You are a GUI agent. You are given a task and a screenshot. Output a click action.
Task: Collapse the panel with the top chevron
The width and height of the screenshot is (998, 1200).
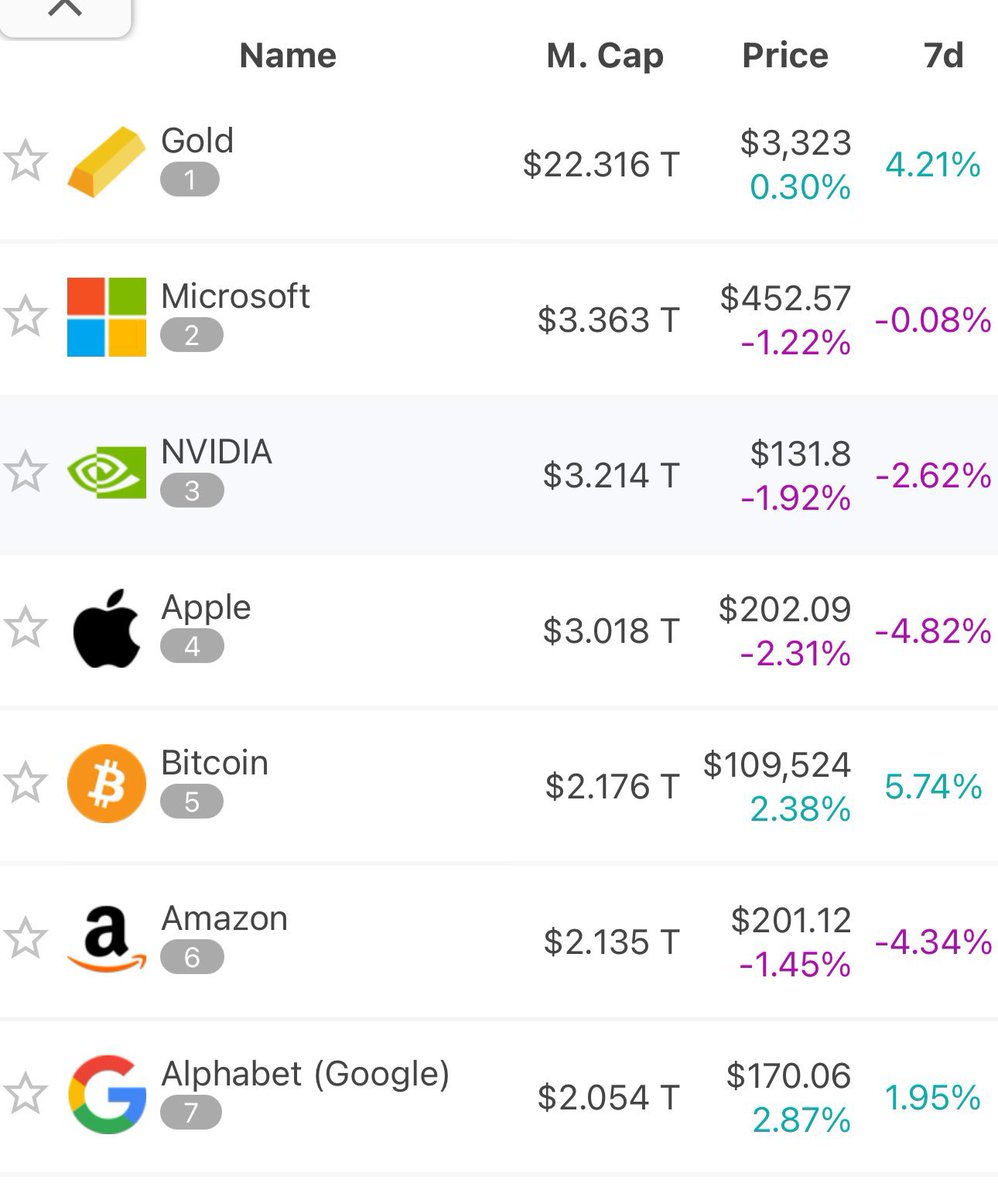coord(65,12)
